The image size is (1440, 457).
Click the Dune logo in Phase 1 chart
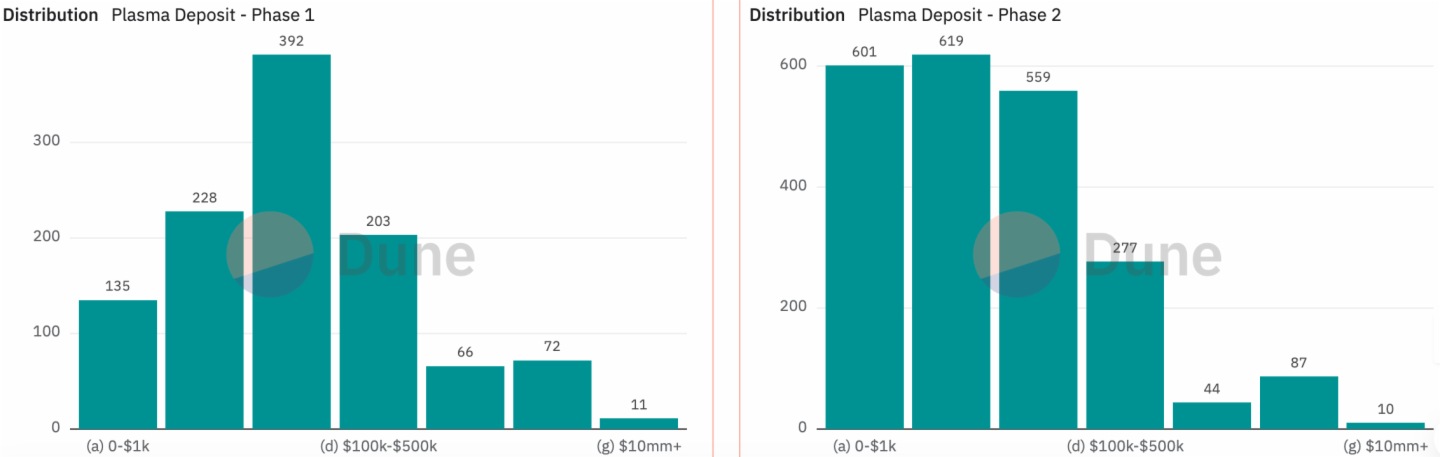(x=350, y=255)
